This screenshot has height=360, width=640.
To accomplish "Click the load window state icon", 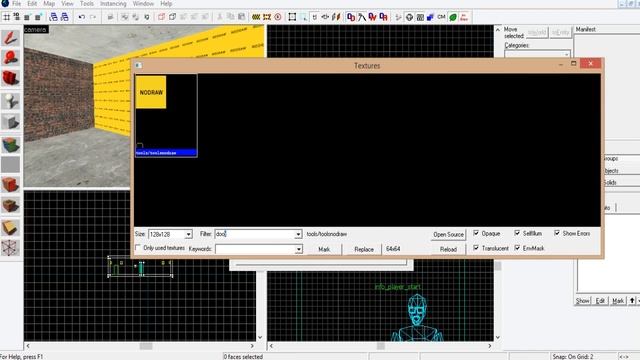I will (53, 17).
